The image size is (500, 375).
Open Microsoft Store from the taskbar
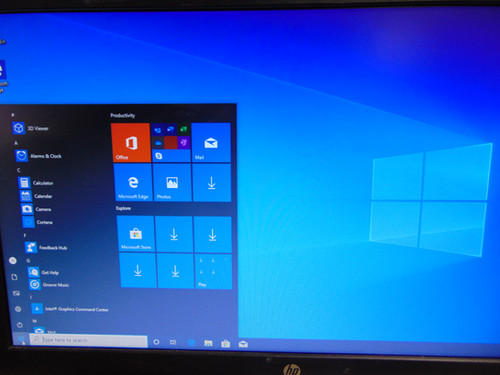tap(226, 343)
